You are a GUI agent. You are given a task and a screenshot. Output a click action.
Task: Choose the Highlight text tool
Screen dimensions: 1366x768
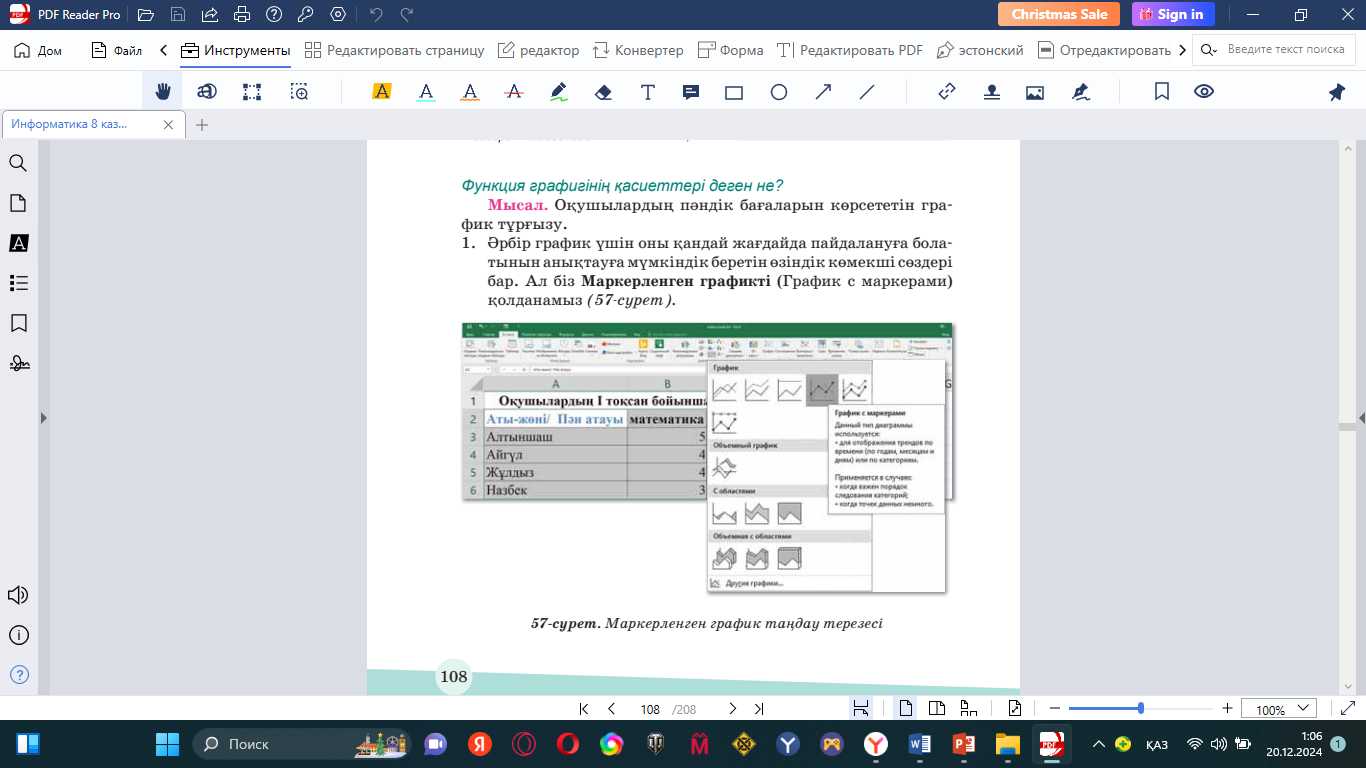(381, 92)
